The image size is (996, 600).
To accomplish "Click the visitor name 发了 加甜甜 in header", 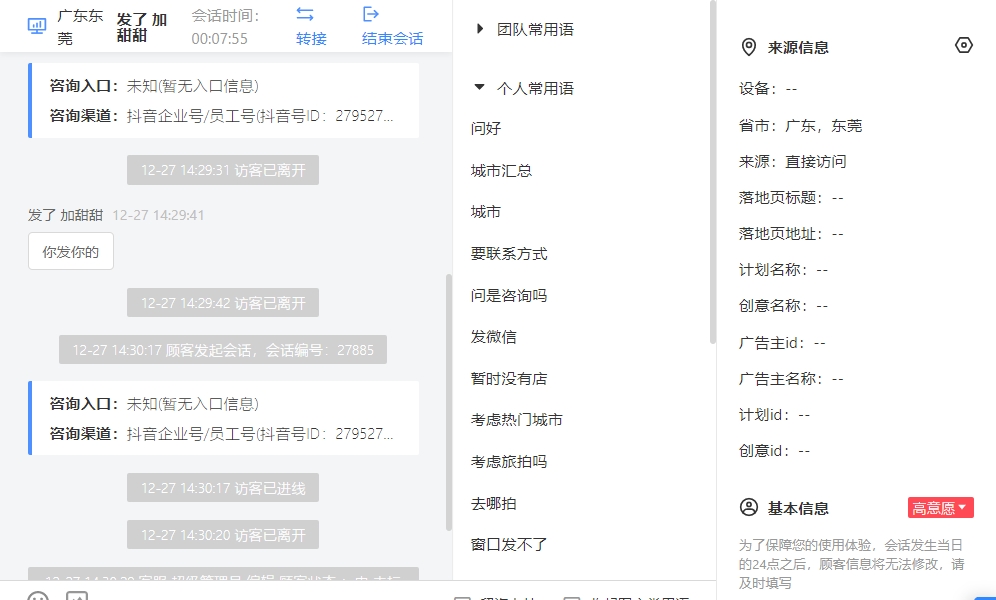I will pyautogui.click(x=142, y=27).
